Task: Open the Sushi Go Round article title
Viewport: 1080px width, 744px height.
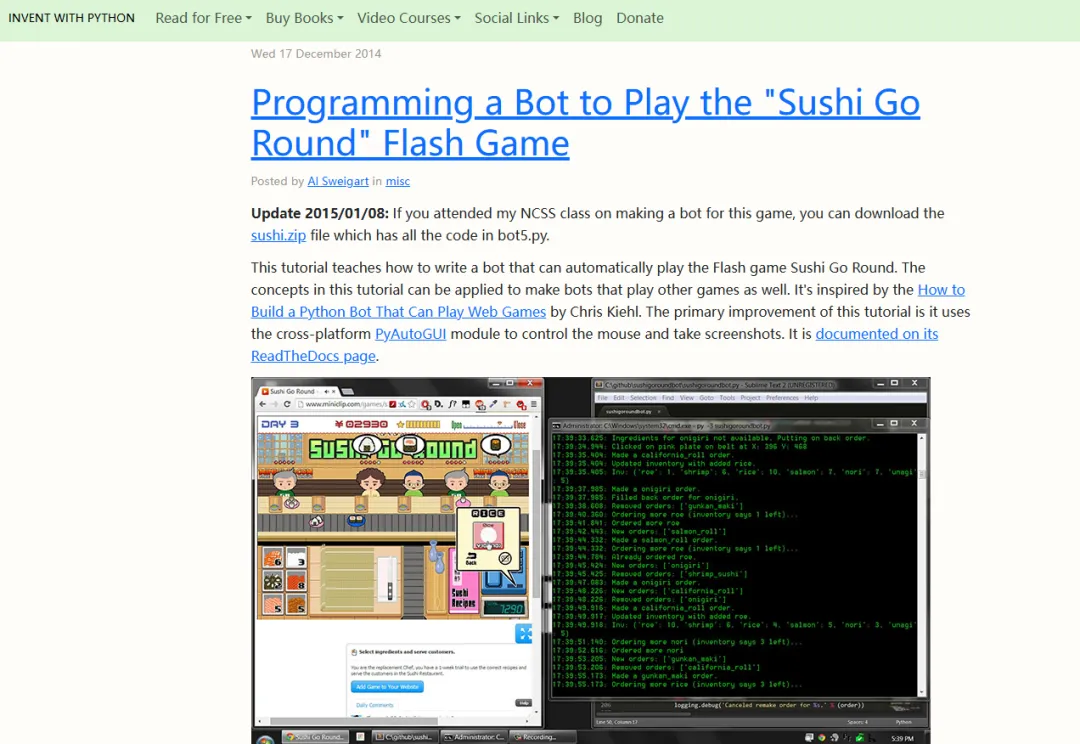Action: pos(585,123)
